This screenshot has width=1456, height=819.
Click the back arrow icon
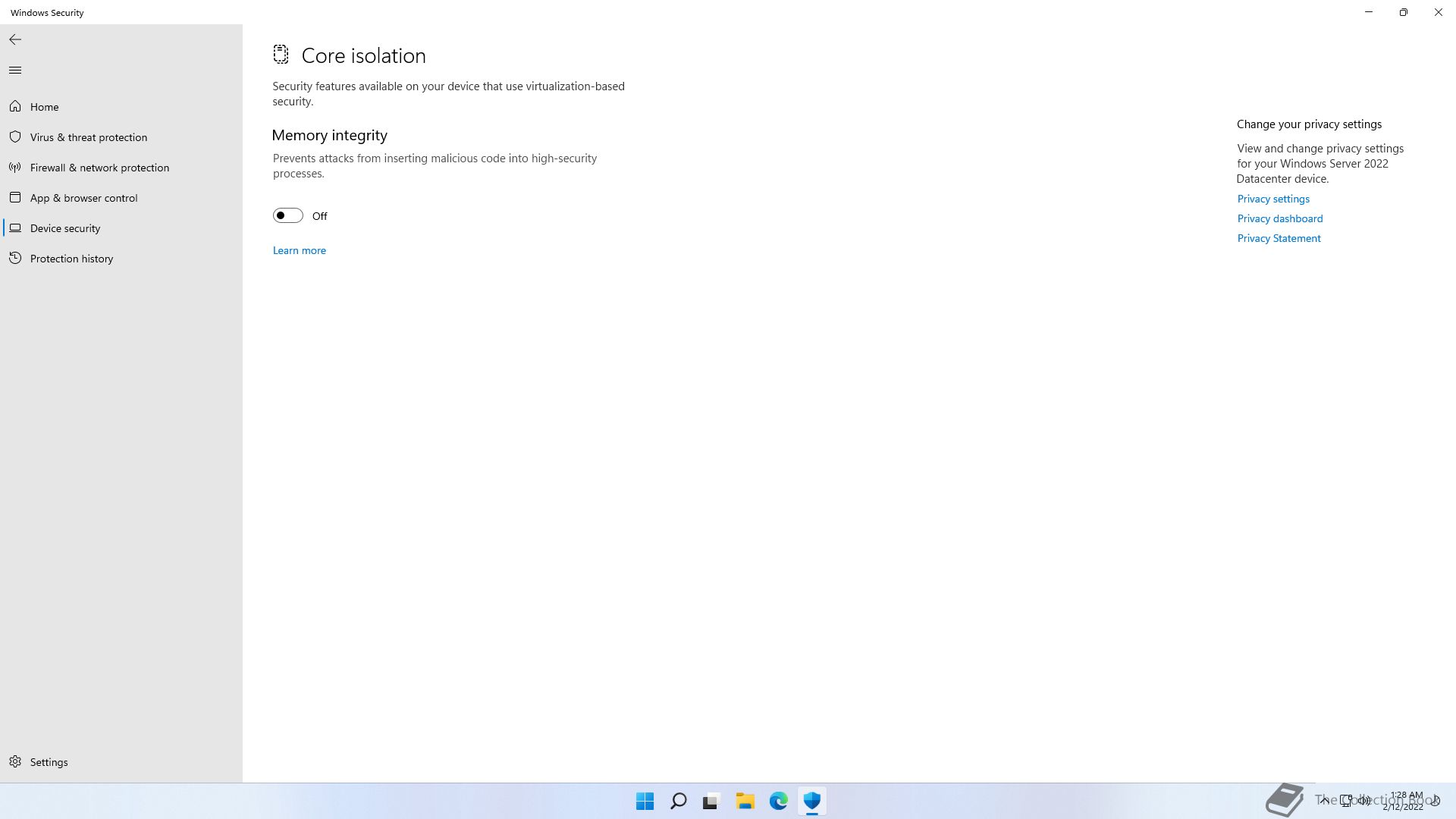pos(15,39)
